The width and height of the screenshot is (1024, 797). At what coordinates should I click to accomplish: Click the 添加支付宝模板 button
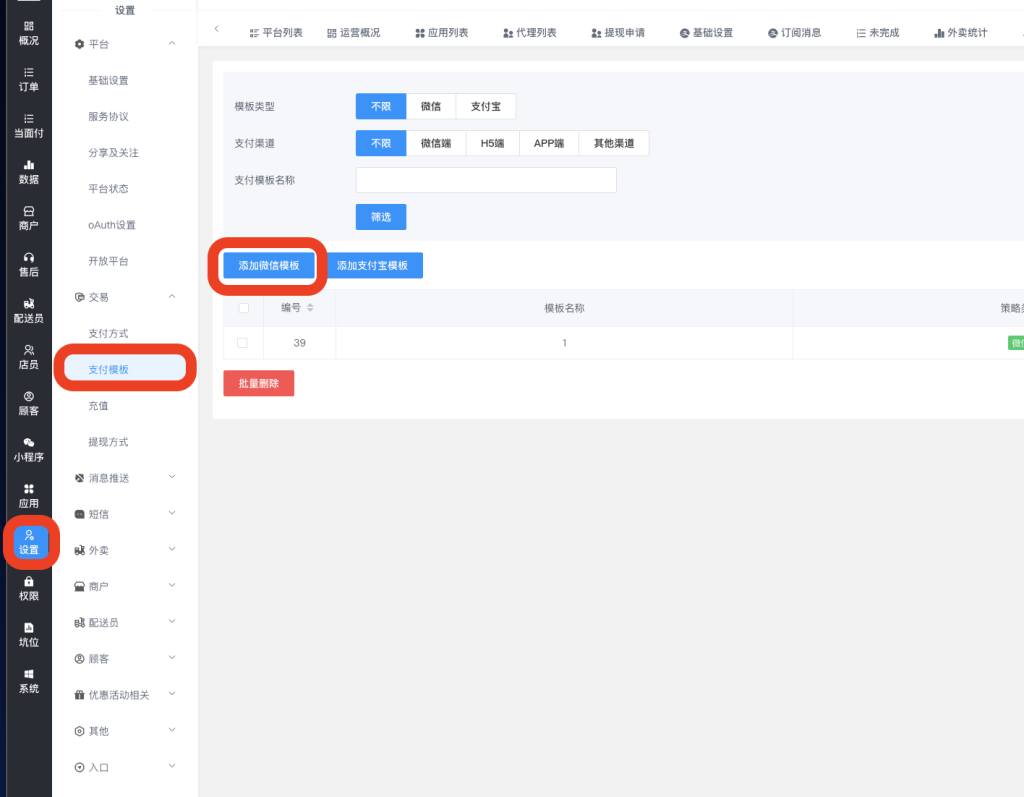pyautogui.click(x=374, y=265)
